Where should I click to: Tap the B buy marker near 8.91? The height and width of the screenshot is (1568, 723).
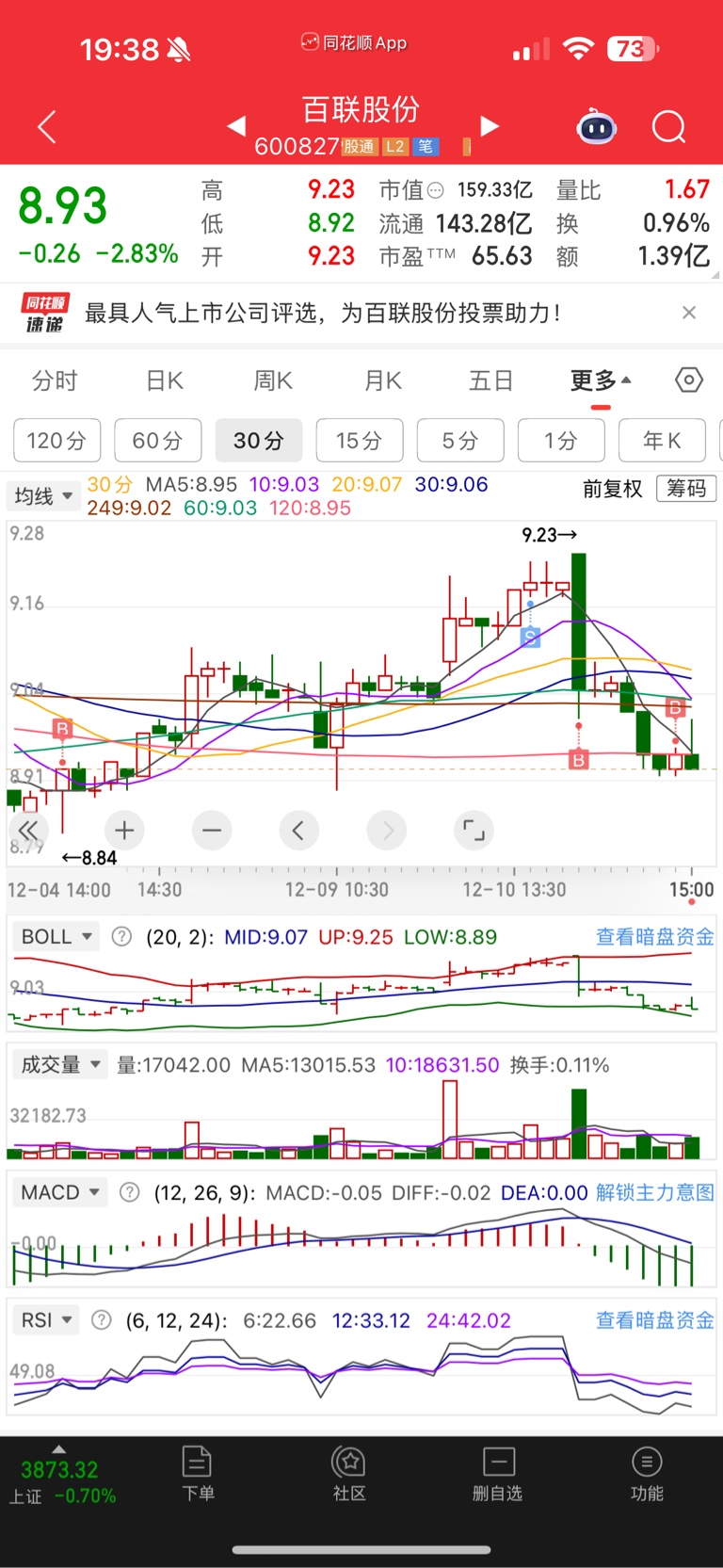(x=62, y=729)
